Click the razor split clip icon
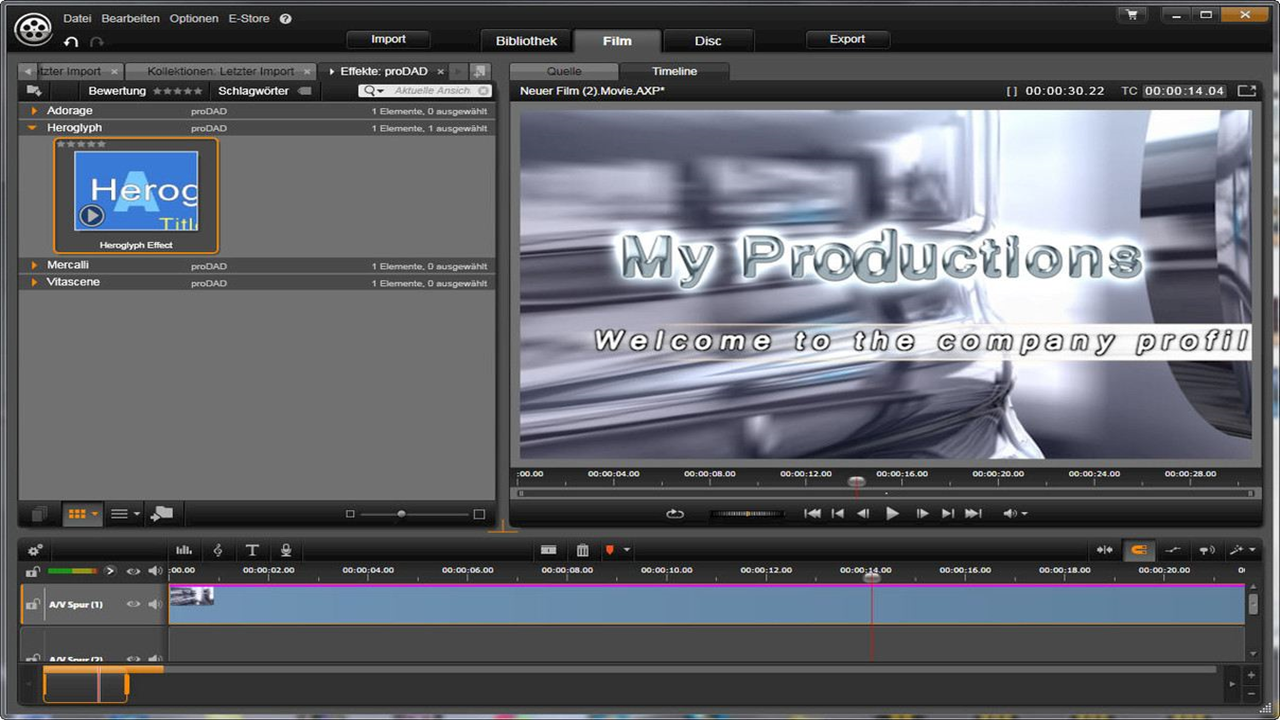Image resolution: width=1280 pixels, height=720 pixels. tap(548, 550)
